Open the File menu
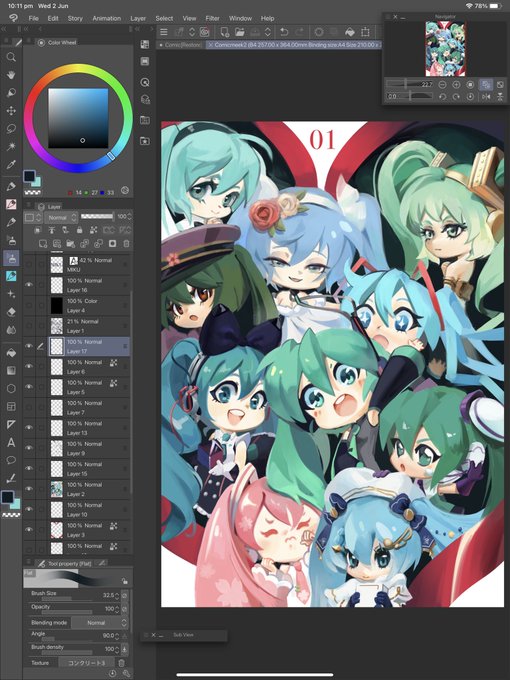Viewport: 510px width, 680px height. click(33, 18)
